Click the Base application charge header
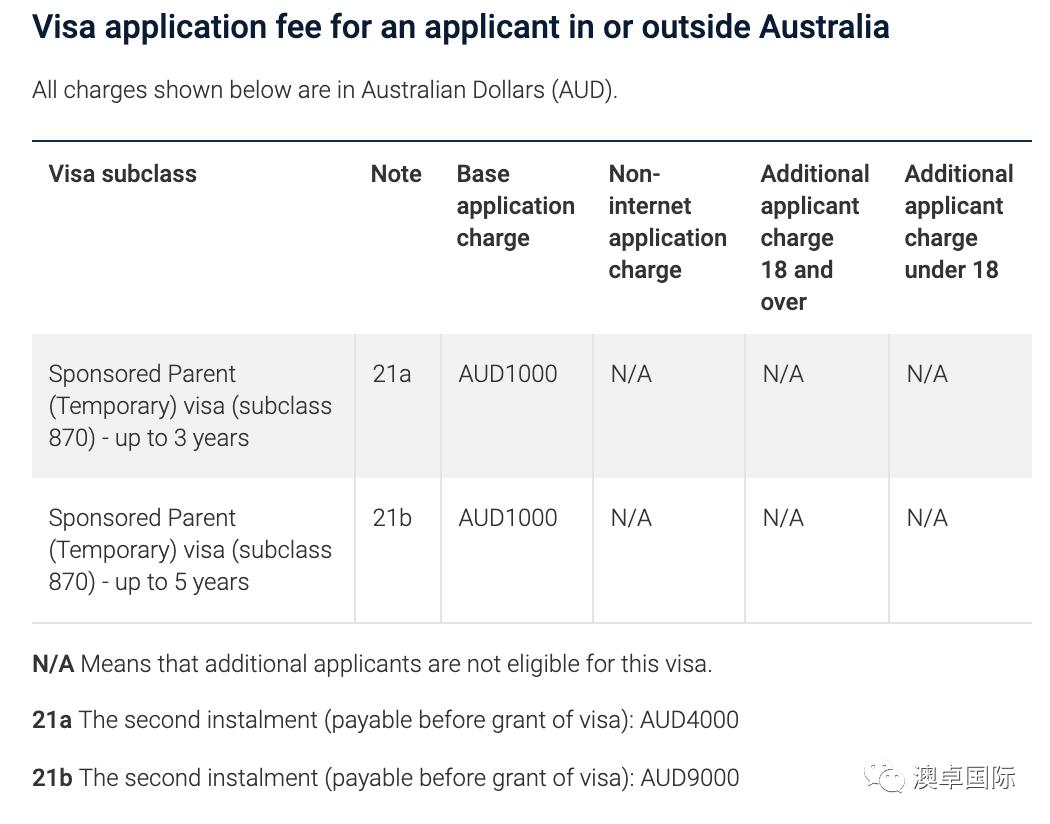The image size is (1050, 824). pyautogui.click(x=515, y=206)
